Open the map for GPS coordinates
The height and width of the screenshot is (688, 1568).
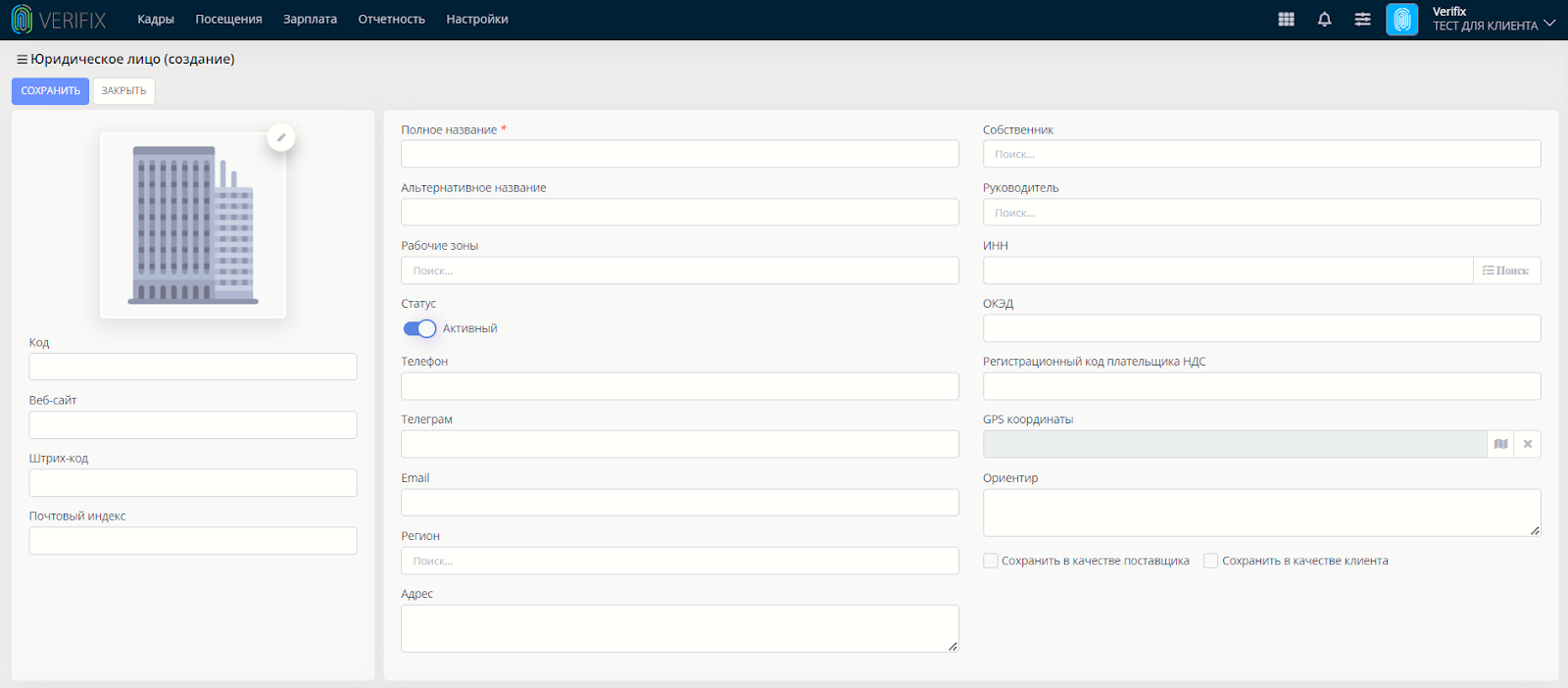click(1500, 444)
